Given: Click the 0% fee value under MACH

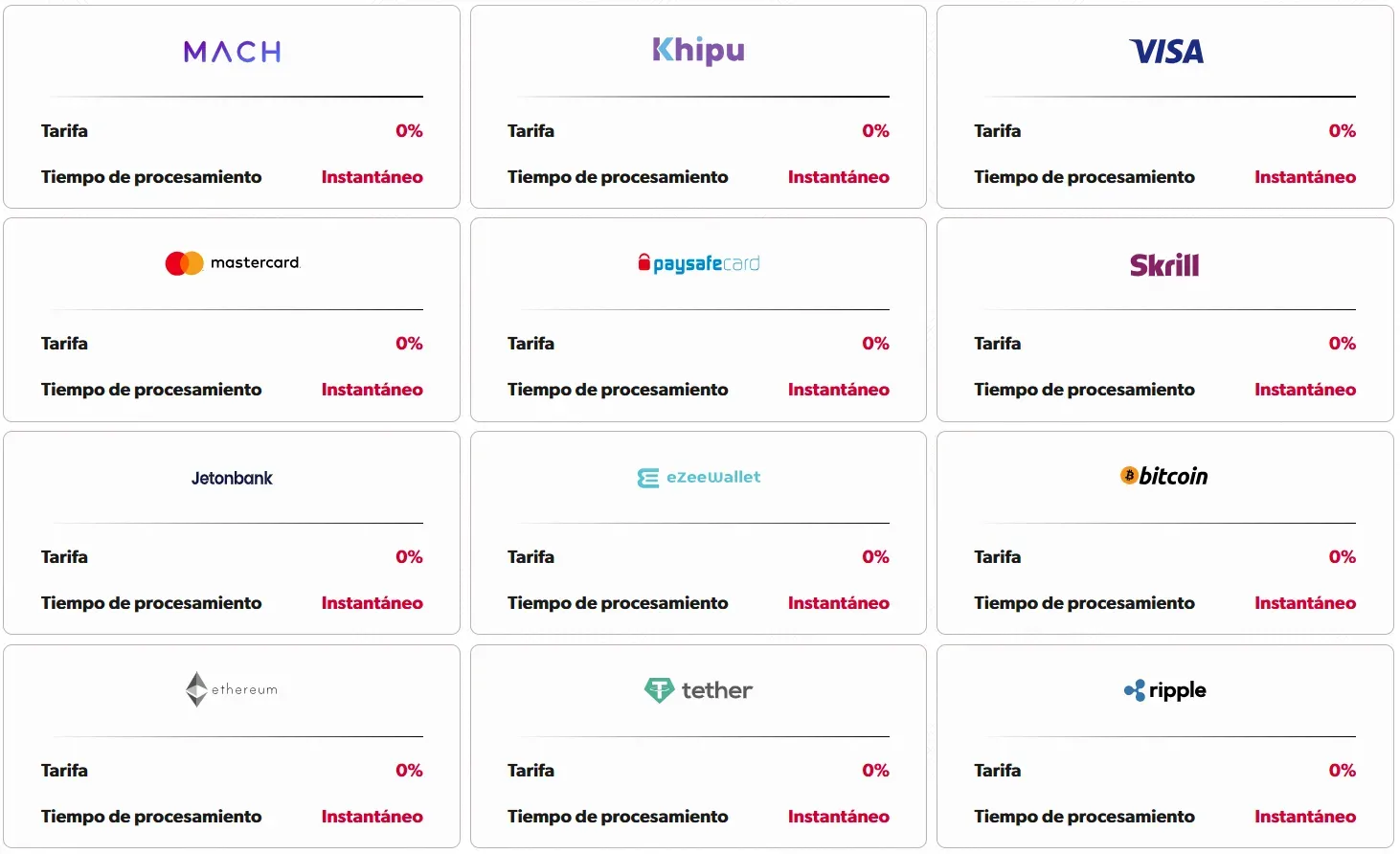Looking at the screenshot, I should click(409, 131).
